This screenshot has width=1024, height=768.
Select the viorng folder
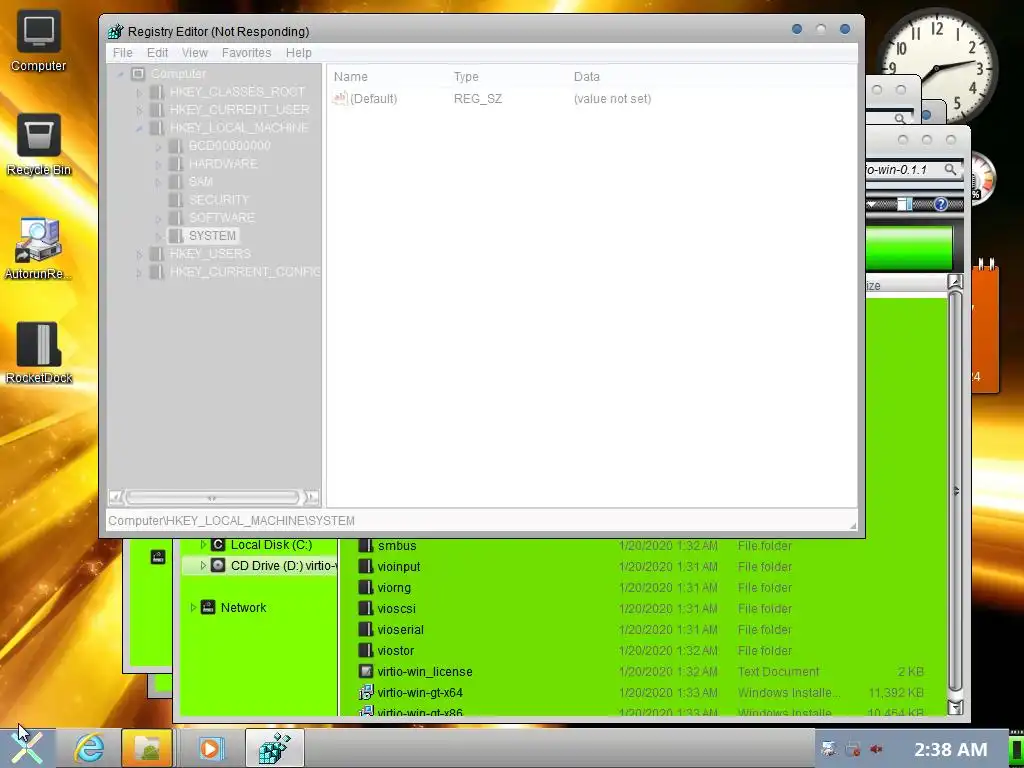coord(394,587)
